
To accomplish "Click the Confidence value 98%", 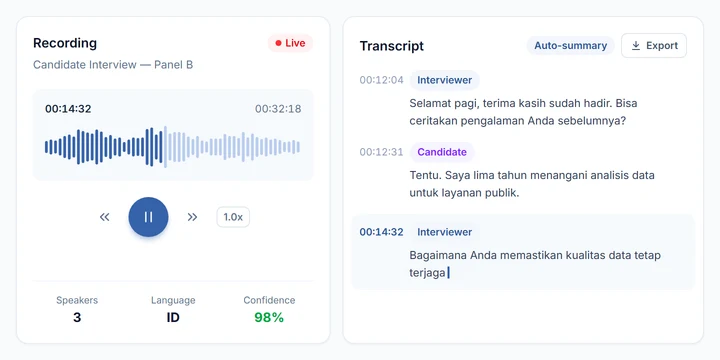I will click(x=269, y=317).
